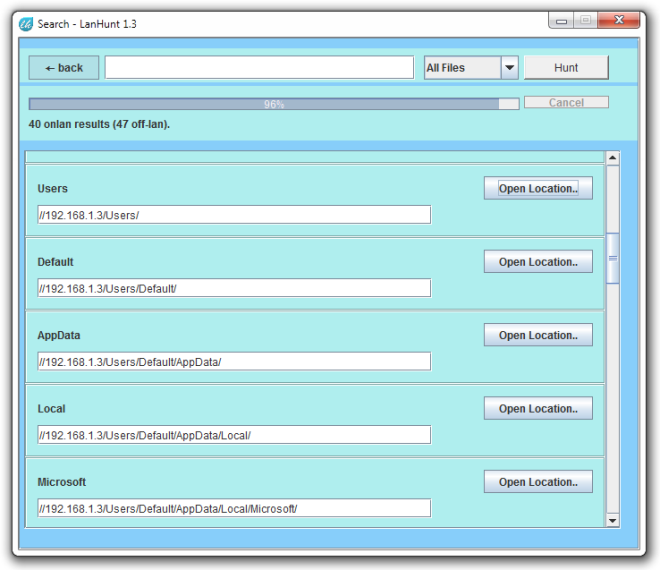Select the path field ending in AppData/Local/
This screenshot has width=660, height=570.
coord(234,435)
